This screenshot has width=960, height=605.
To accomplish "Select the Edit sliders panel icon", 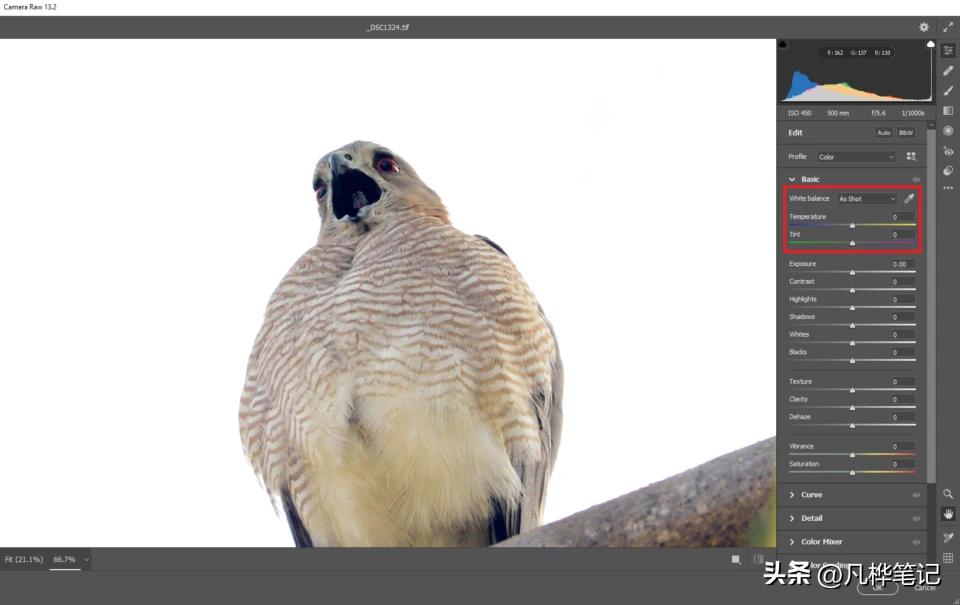I will coord(948,50).
